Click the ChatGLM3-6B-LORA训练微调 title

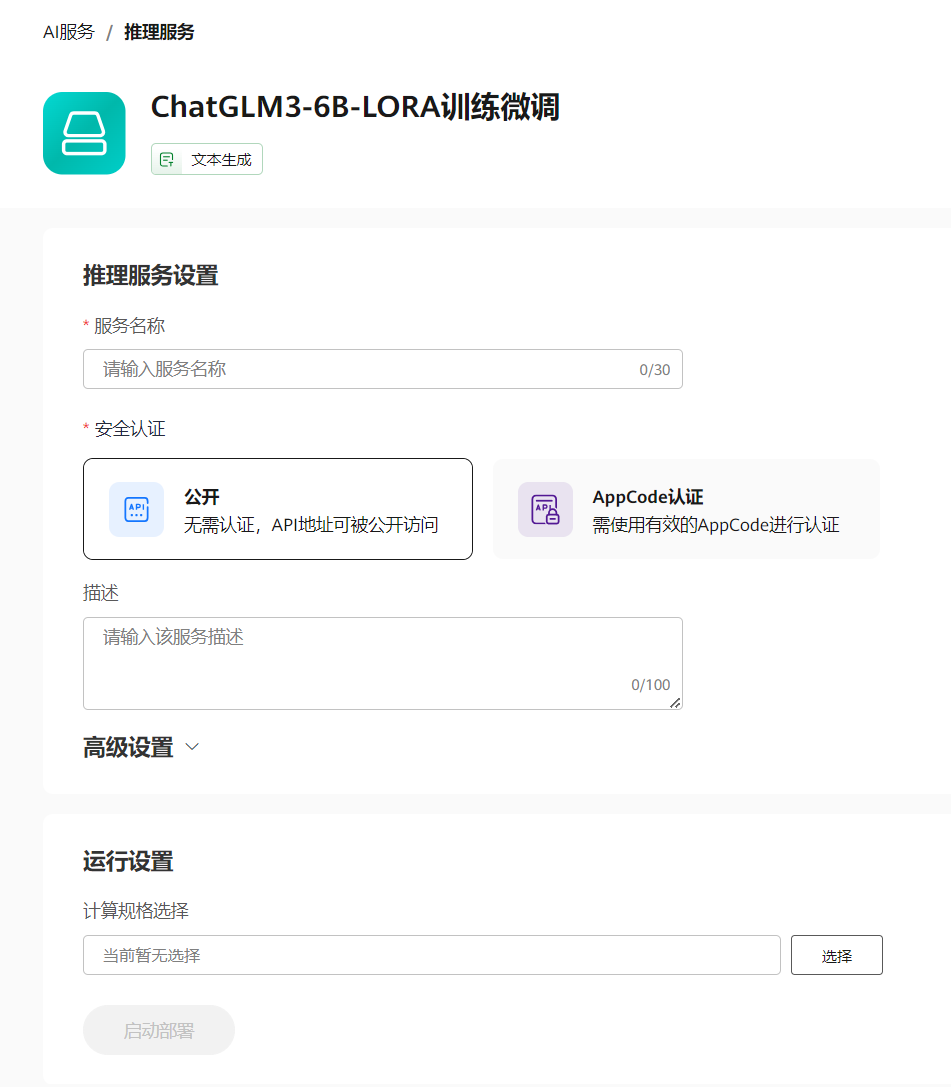[355, 107]
